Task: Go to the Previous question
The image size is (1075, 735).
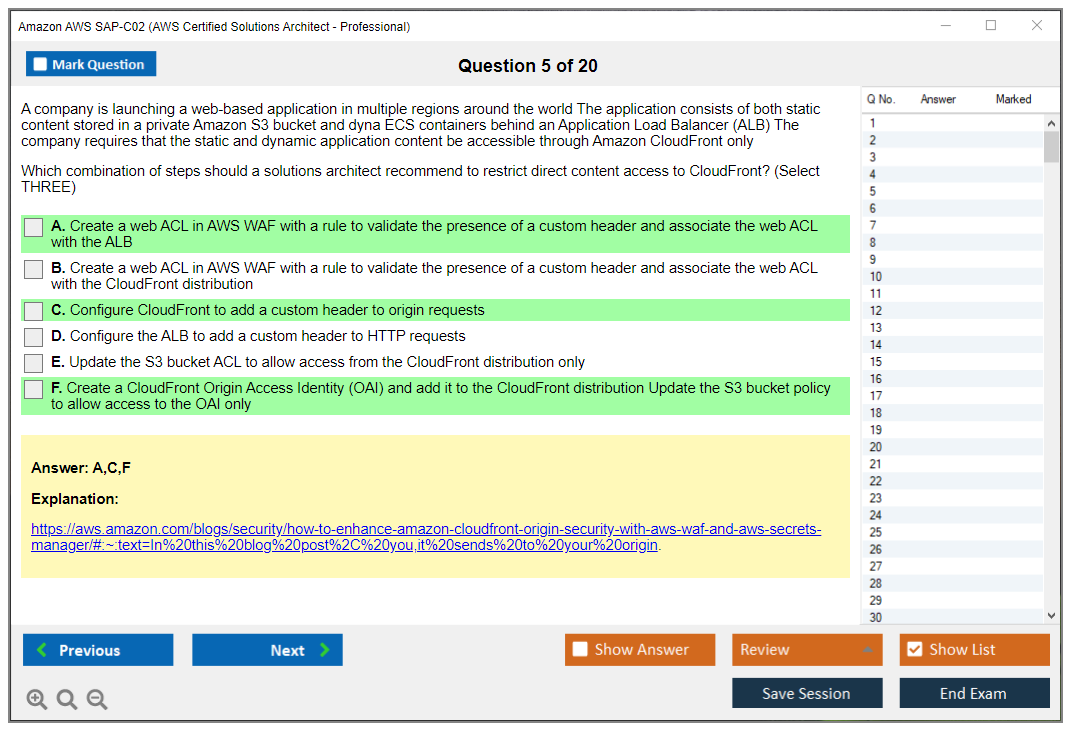Action: pyautogui.click(x=98, y=650)
